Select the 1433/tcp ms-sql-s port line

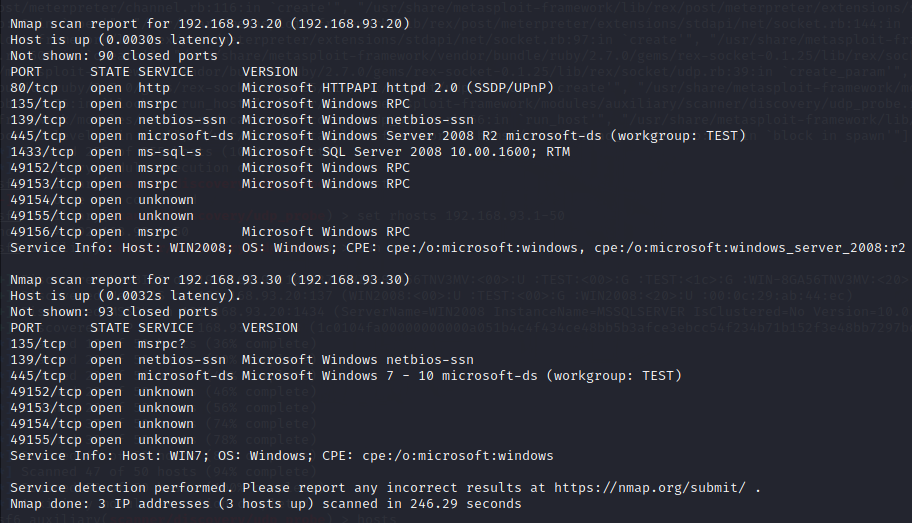(x=290, y=152)
